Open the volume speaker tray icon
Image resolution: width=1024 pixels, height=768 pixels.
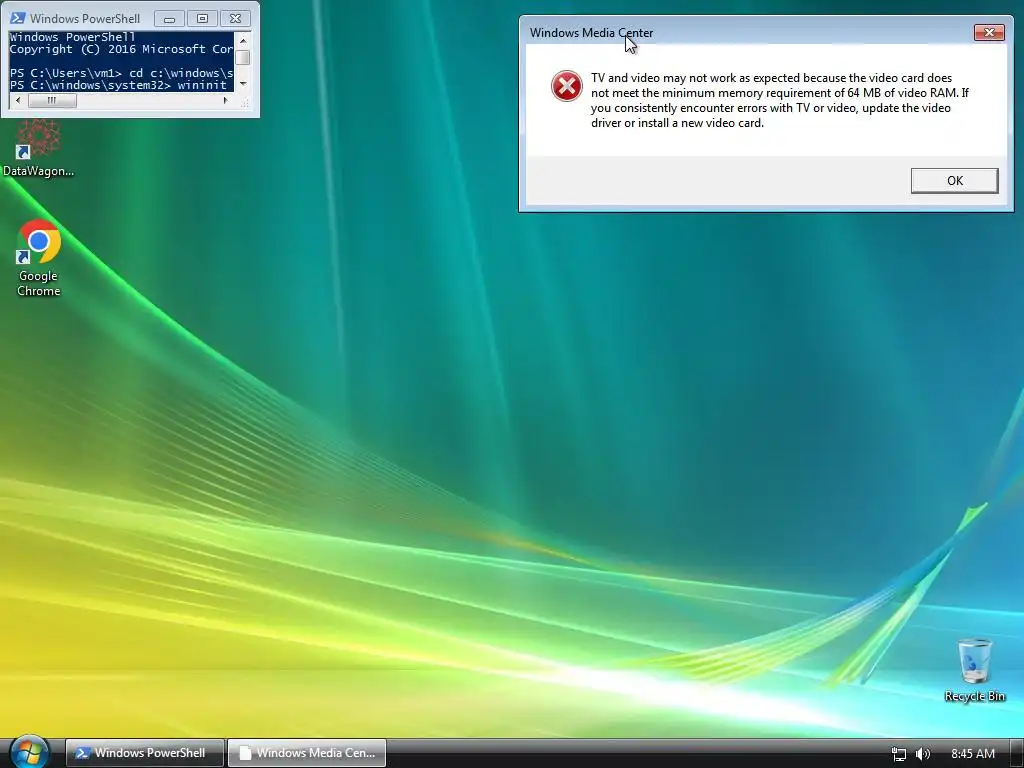pyautogui.click(x=922, y=754)
